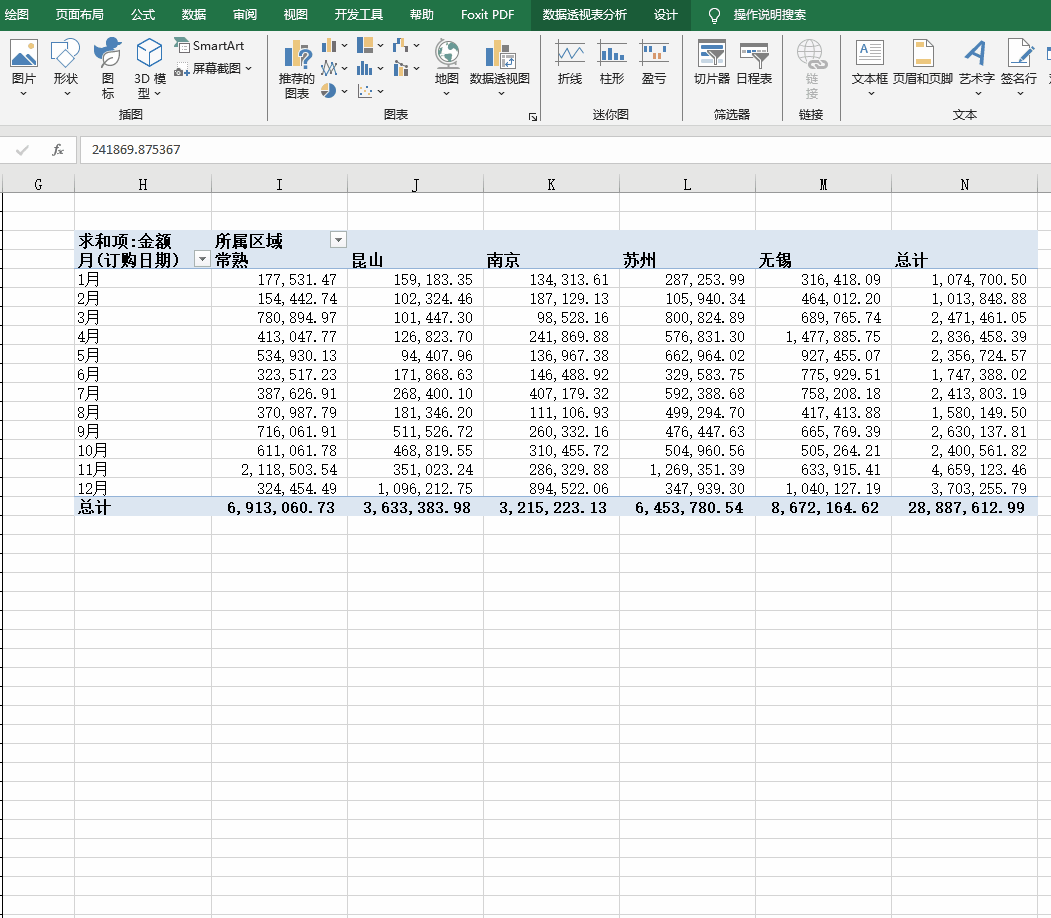Insert a Line (折线) sparkline

[x=570, y=62]
